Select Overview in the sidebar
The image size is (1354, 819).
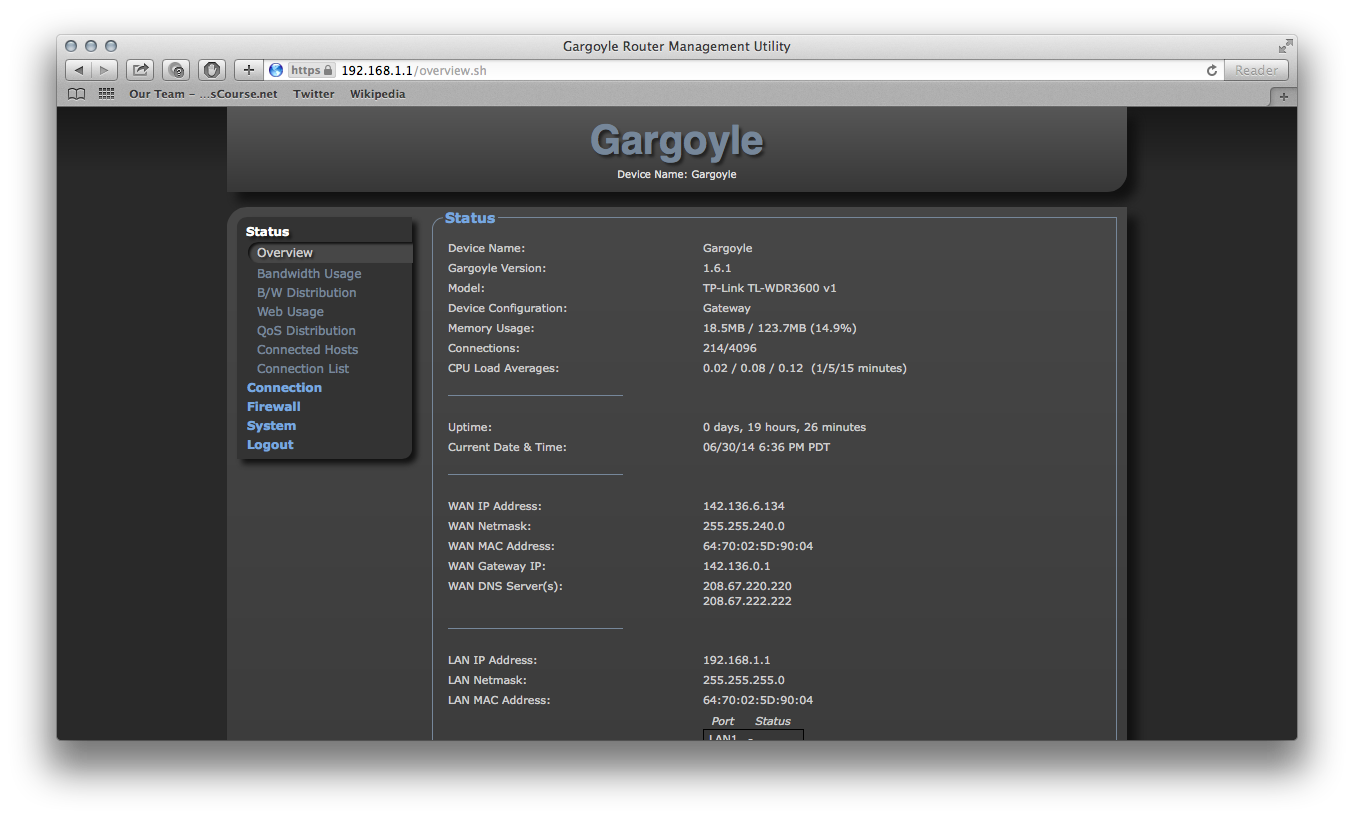click(285, 253)
